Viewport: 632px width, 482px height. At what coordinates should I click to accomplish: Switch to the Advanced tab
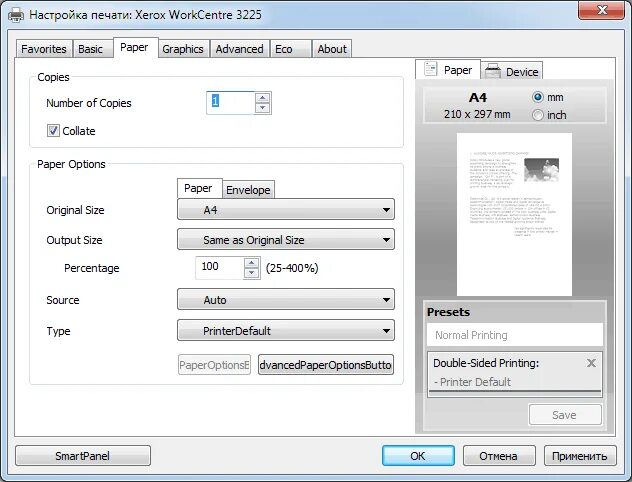(x=239, y=49)
